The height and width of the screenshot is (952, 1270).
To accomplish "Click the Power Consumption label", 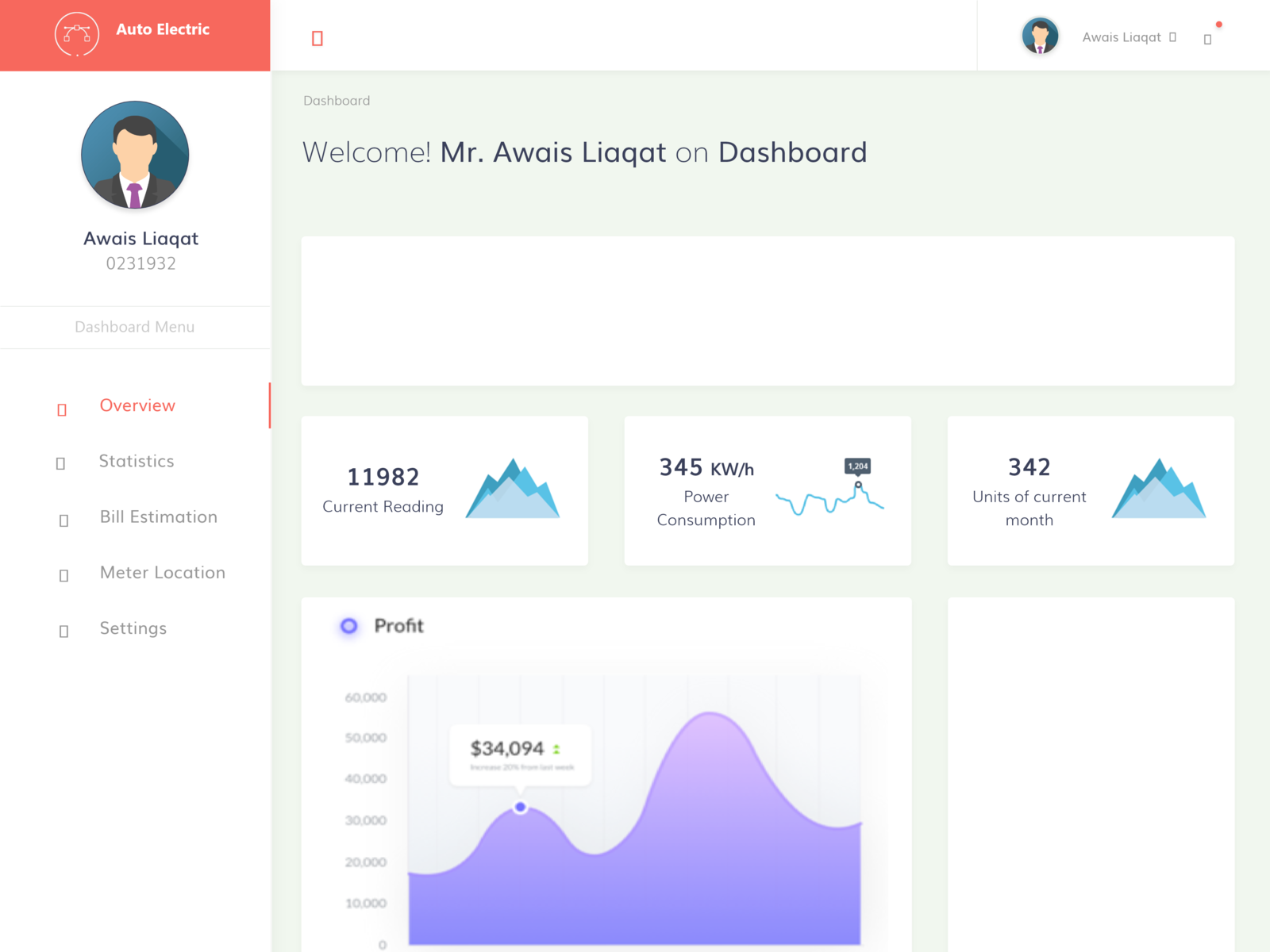I will point(706,509).
